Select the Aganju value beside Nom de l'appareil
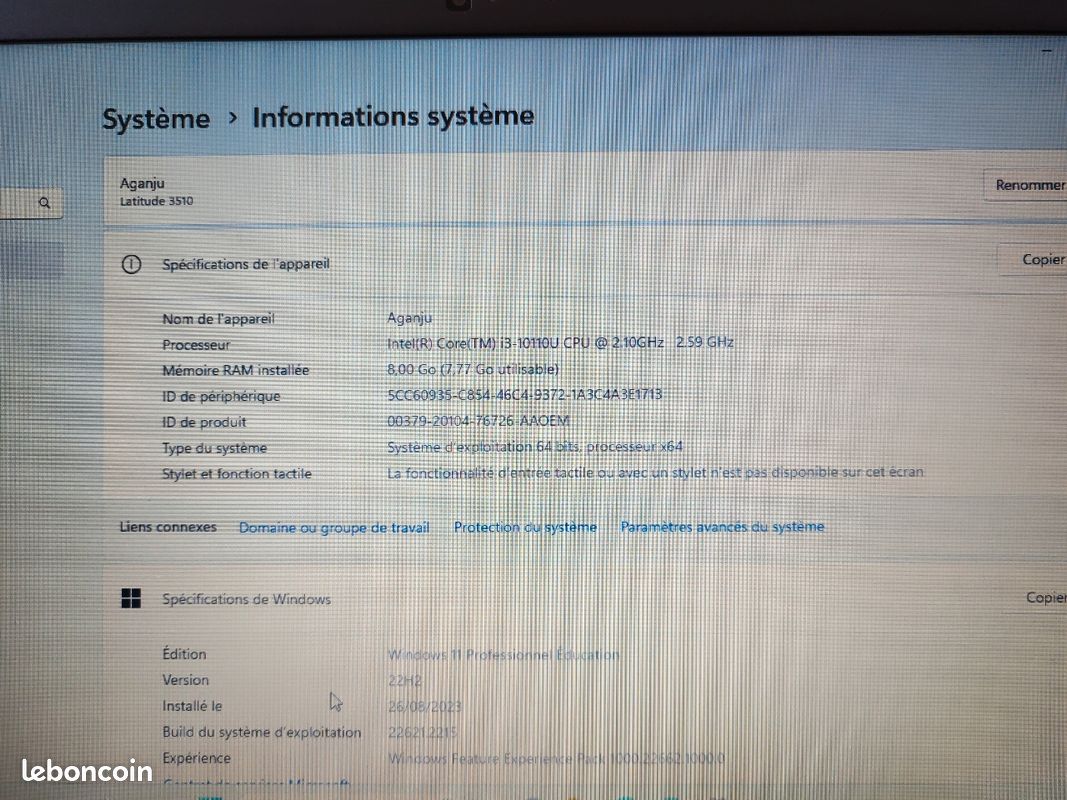 tap(410, 318)
